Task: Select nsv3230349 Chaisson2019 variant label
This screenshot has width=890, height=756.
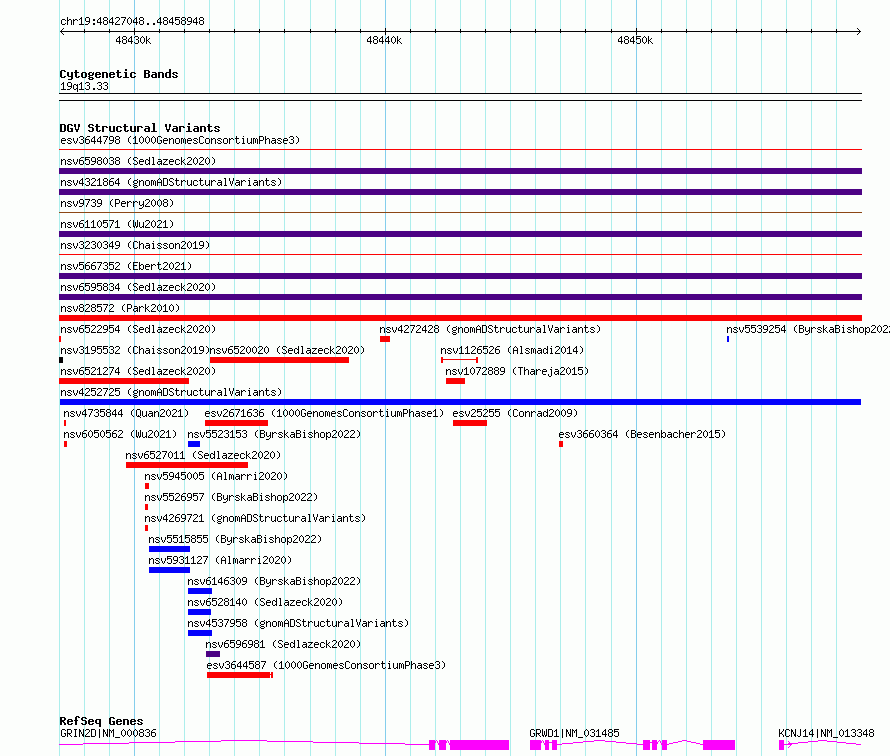Action: coord(135,245)
